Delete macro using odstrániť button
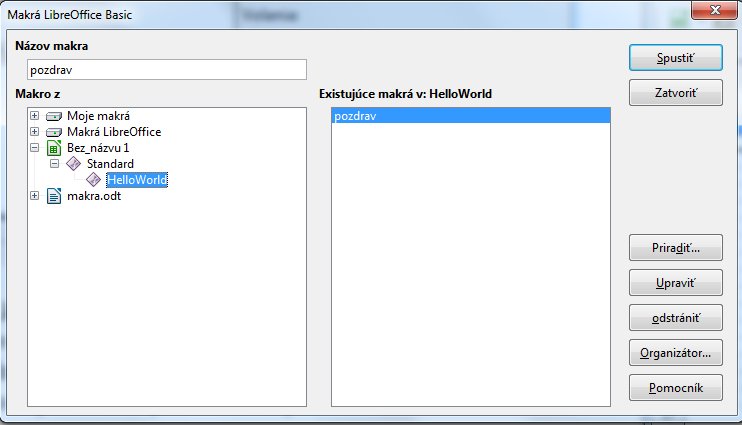 point(676,318)
